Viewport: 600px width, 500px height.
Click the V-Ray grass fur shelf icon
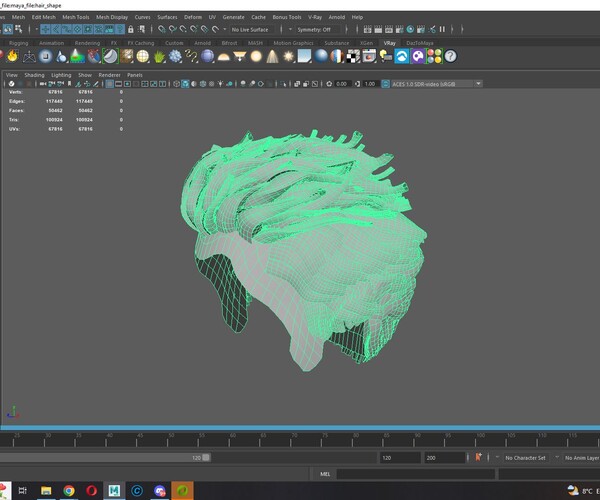click(159, 56)
